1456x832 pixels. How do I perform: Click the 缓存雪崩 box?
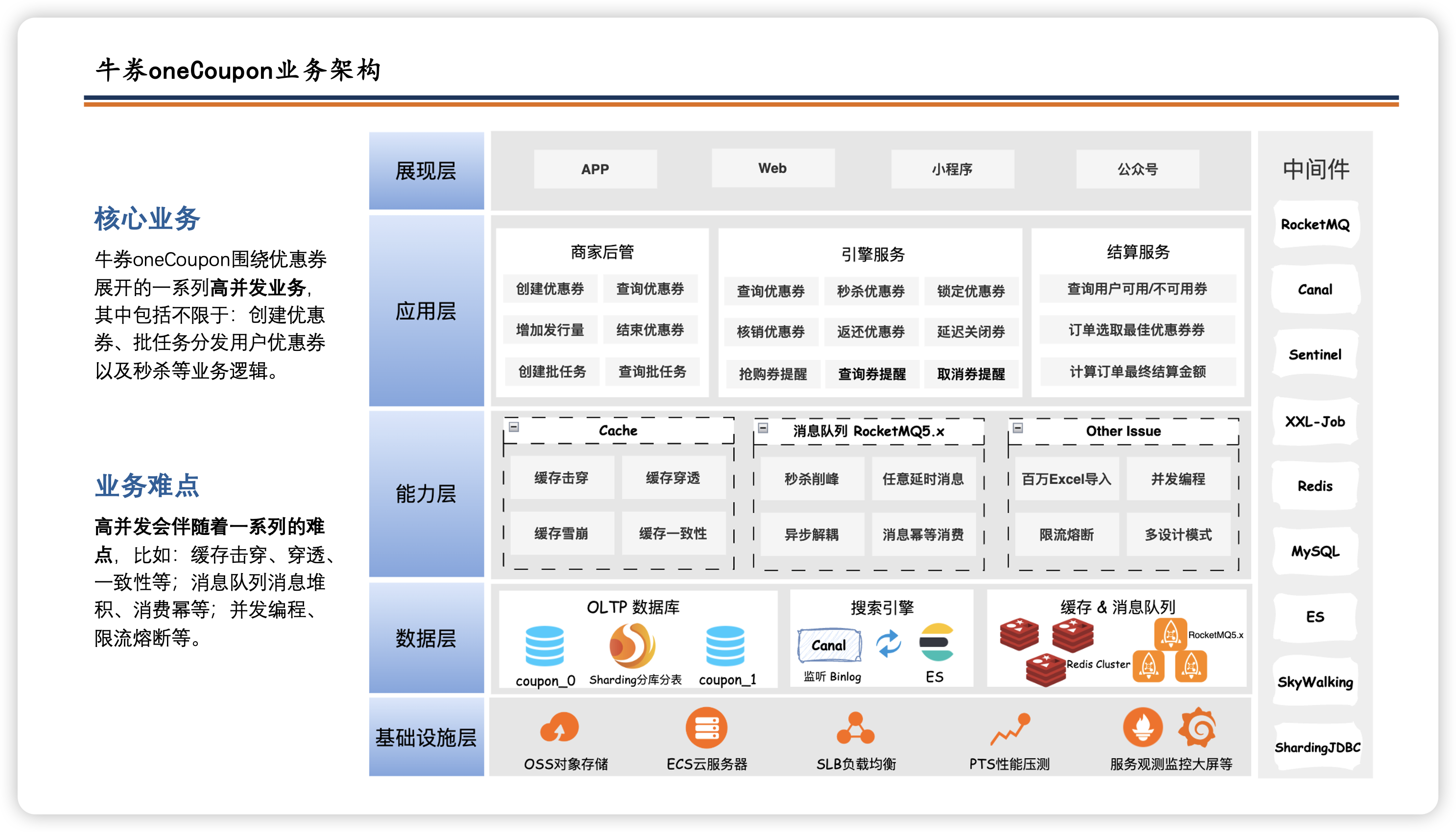point(562,533)
